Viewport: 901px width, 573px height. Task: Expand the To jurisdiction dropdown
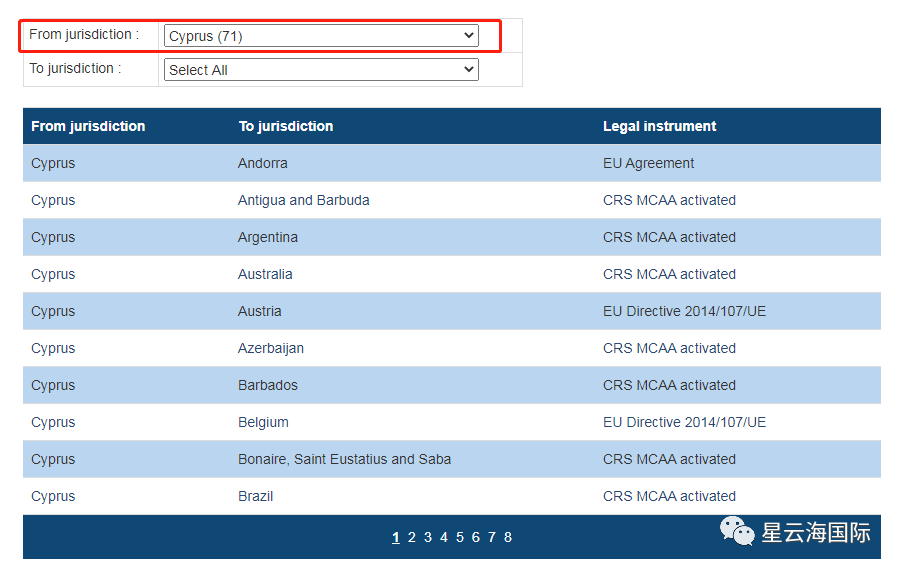[320, 70]
